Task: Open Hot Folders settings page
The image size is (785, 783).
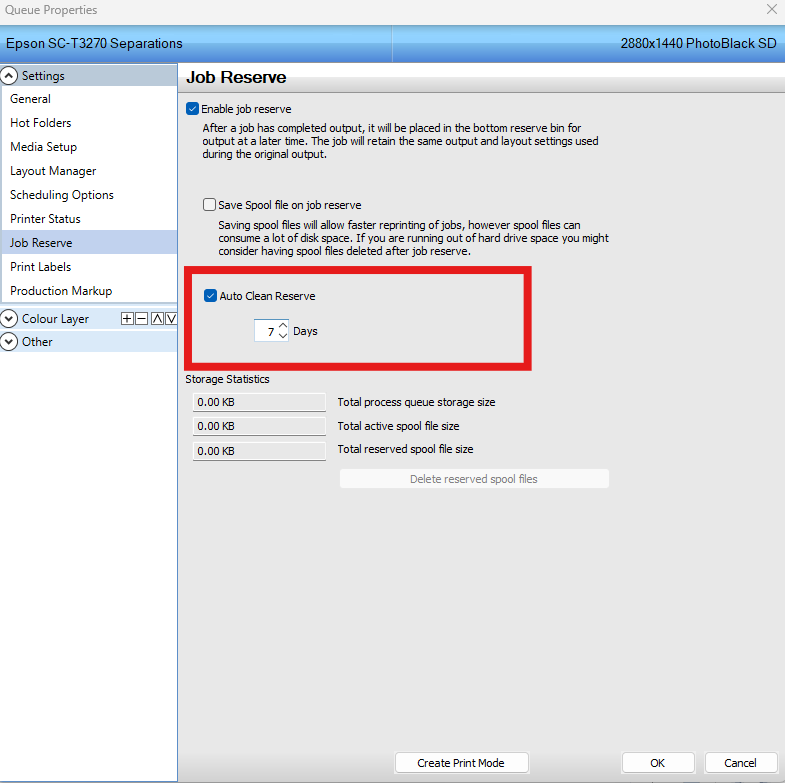Action: tap(89, 123)
